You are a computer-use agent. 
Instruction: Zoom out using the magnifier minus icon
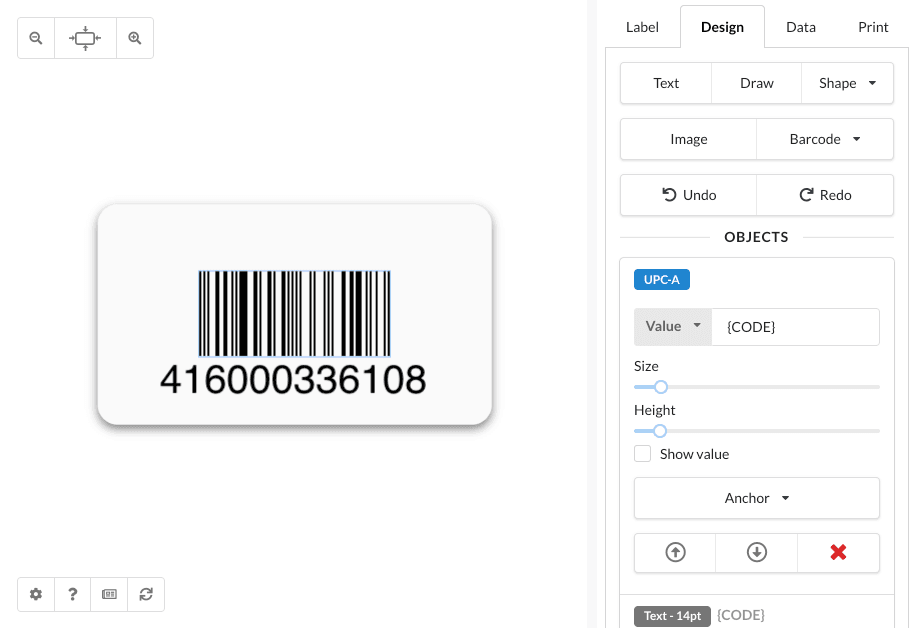tap(35, 37)
